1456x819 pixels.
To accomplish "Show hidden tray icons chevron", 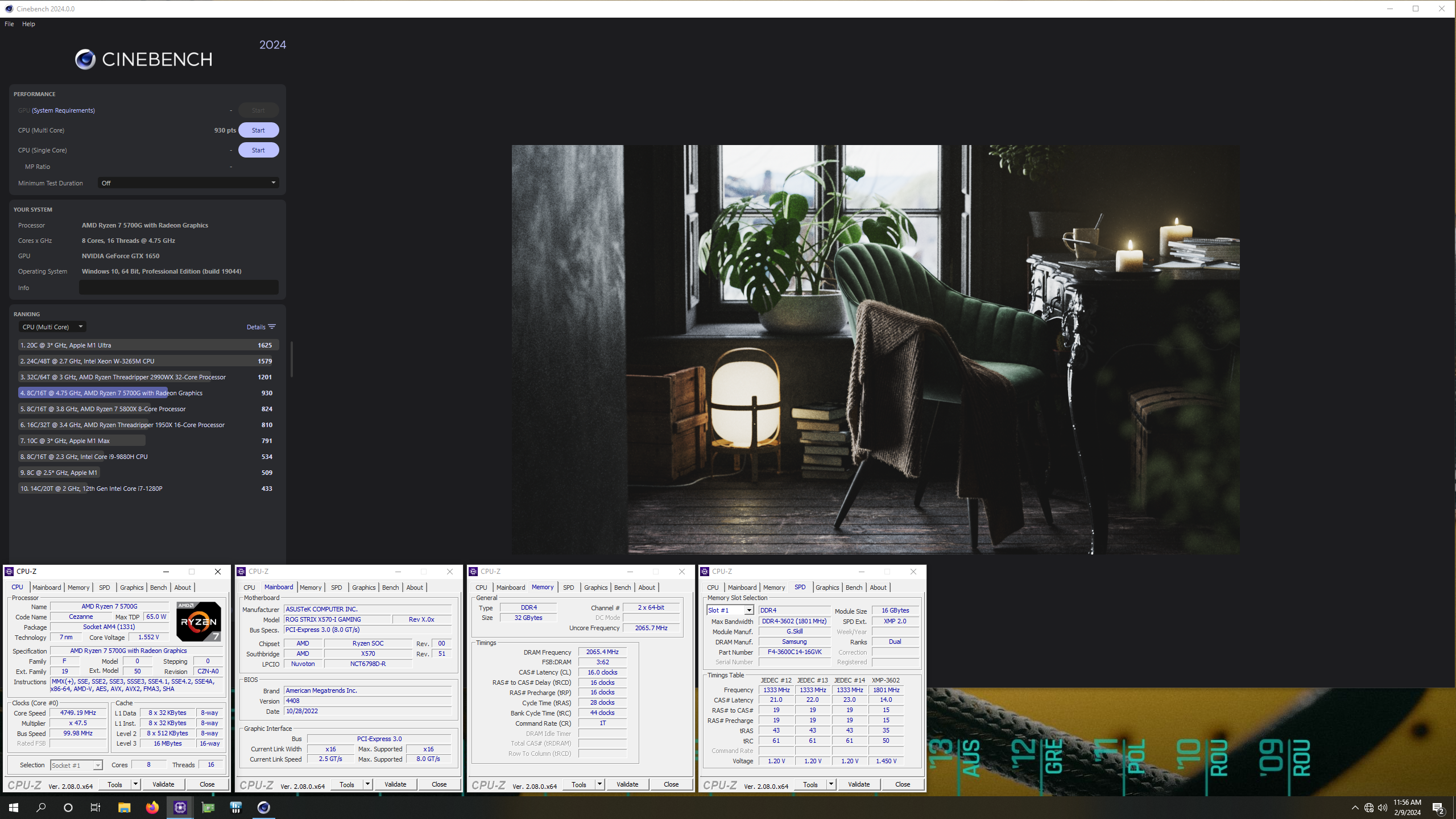I will point(1355,808).
